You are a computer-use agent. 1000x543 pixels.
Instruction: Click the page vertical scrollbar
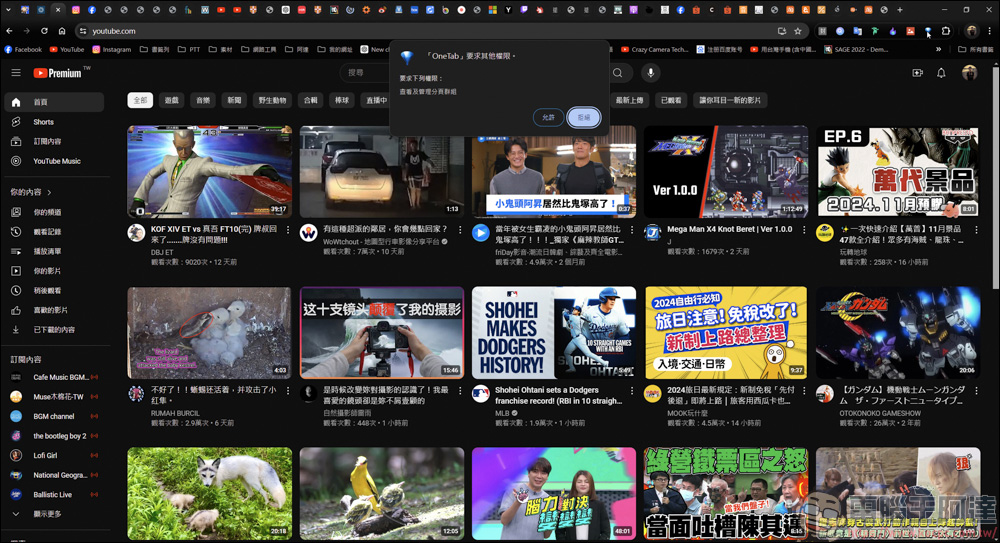click(996, 179)
